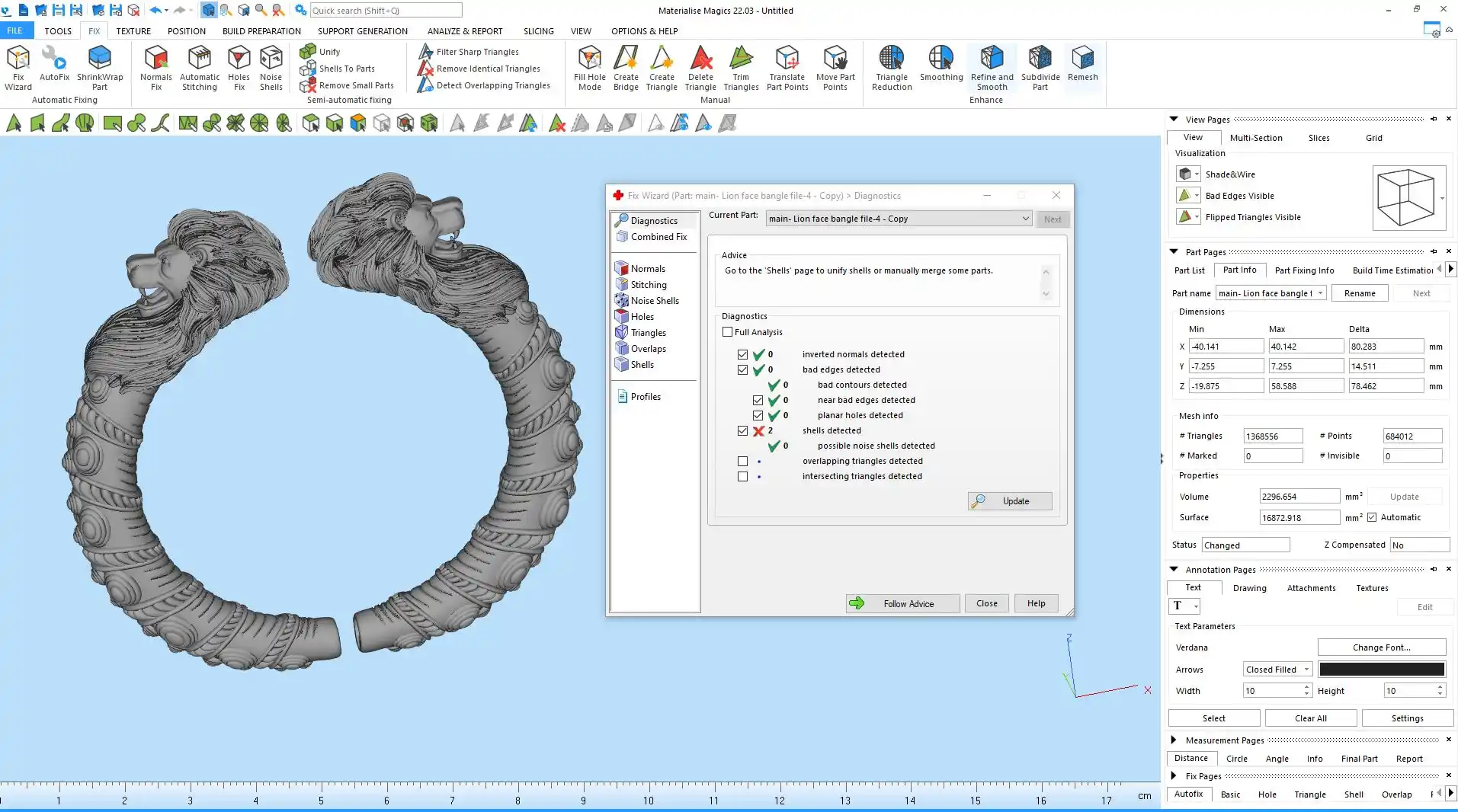1458x812 pixels.
Task: Choose the Delete Triangle tool
Action: pos(700,67)
